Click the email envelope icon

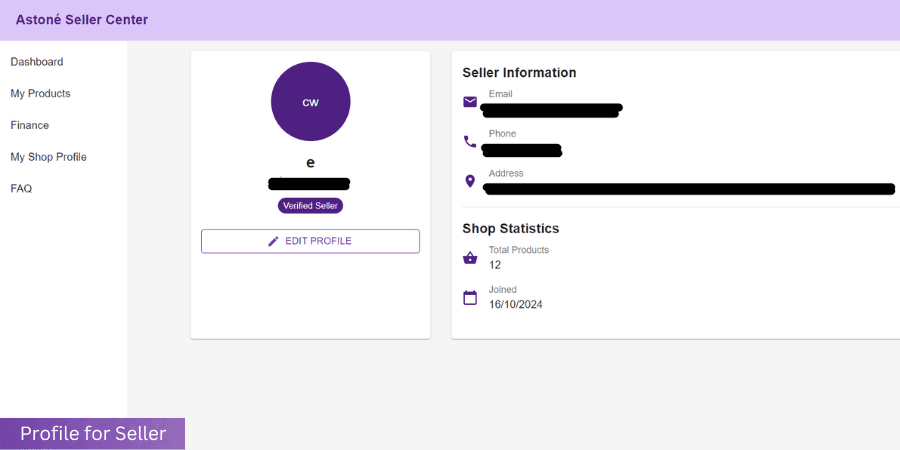pos(470,102)
